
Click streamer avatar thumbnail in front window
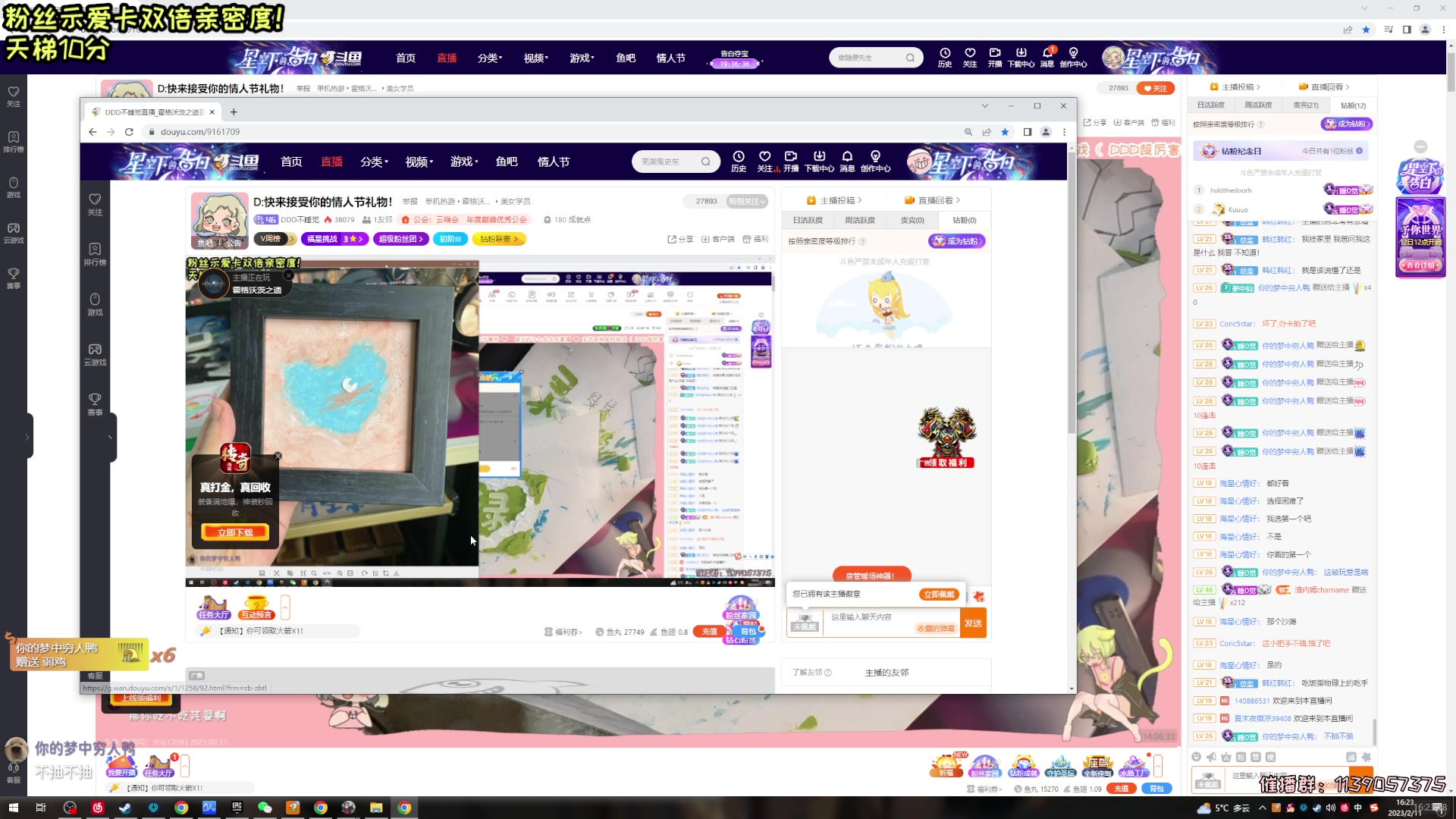219,220
